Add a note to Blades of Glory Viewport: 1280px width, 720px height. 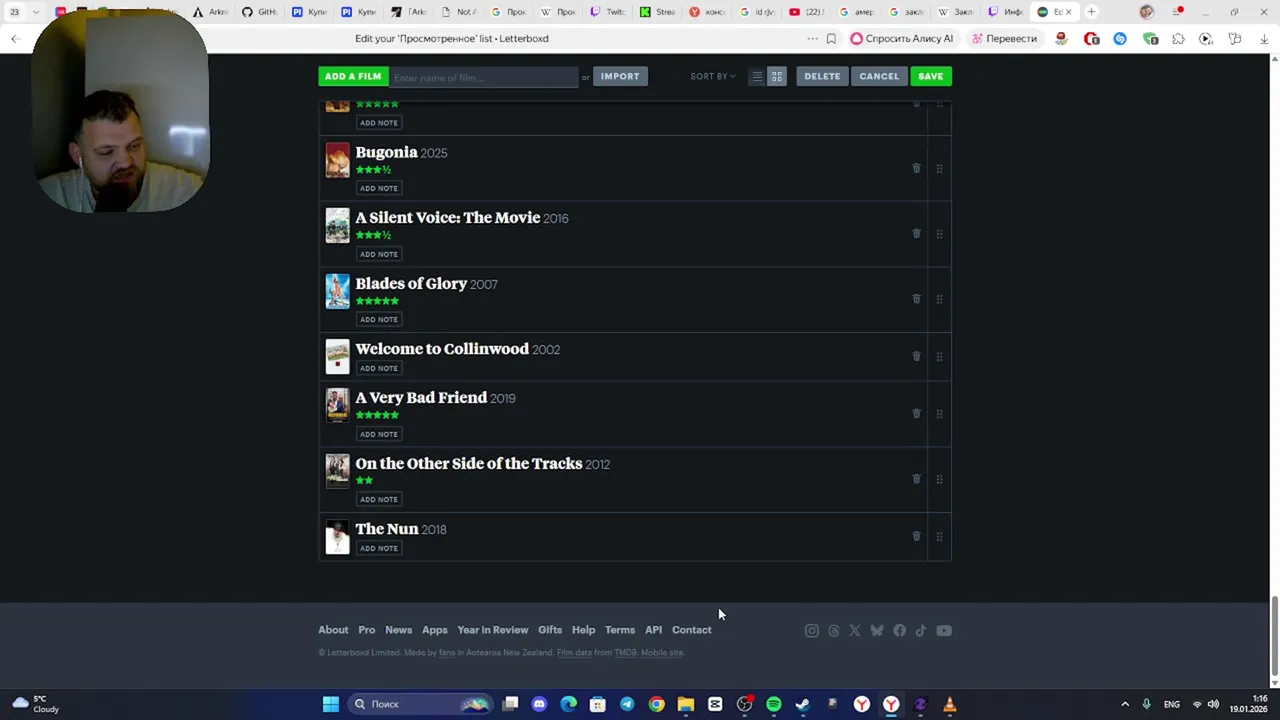pyautogui.click(x=379, y=319)
